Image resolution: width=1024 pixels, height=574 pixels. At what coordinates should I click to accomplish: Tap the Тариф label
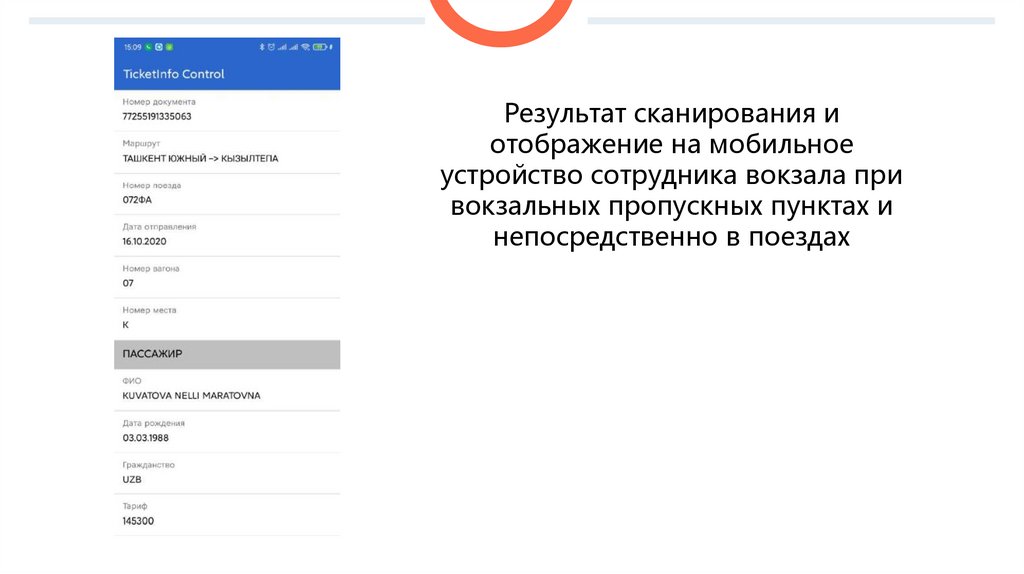tap(135, 506)
